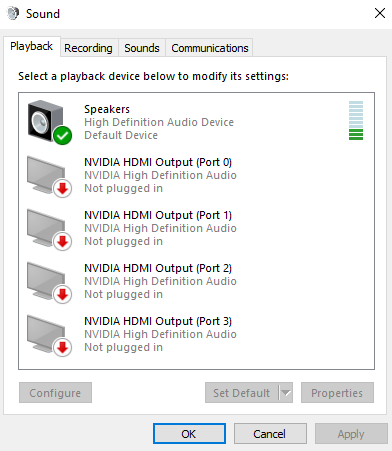Click the Speakers volume level meter

coord(356,120)
